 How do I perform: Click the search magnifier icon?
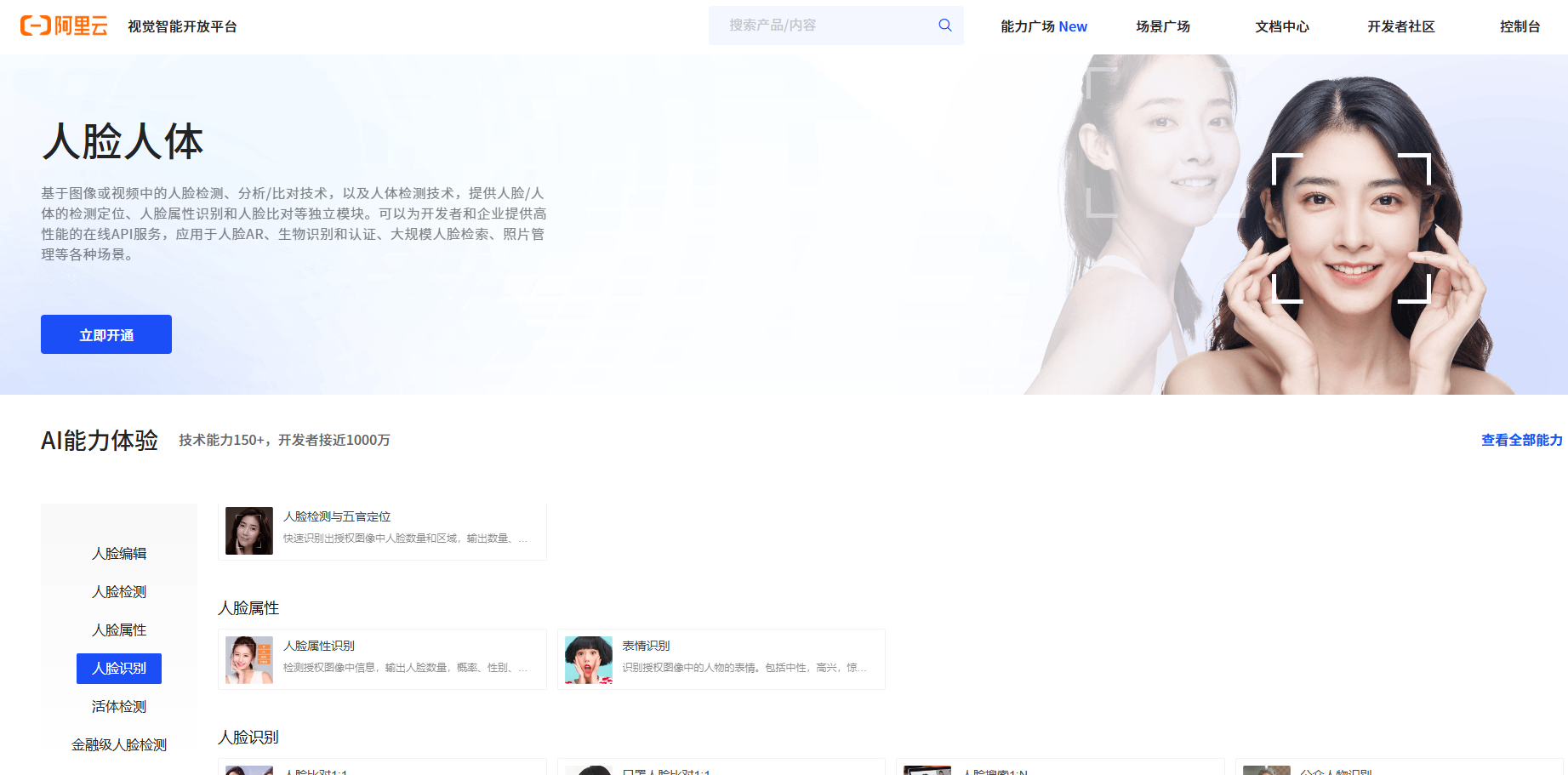coord(944,26)
